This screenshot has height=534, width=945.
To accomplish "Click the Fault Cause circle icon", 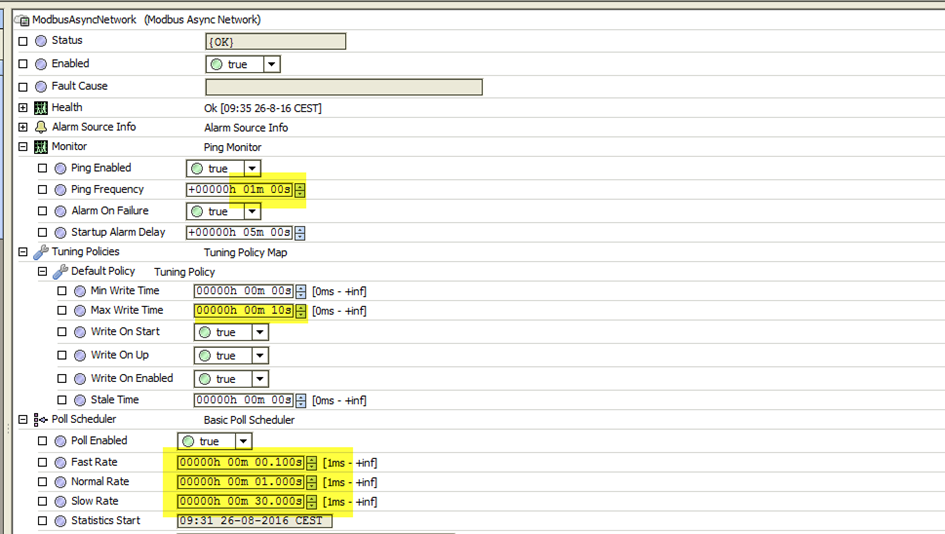I will pyautogui.click(x=41, y=87).
